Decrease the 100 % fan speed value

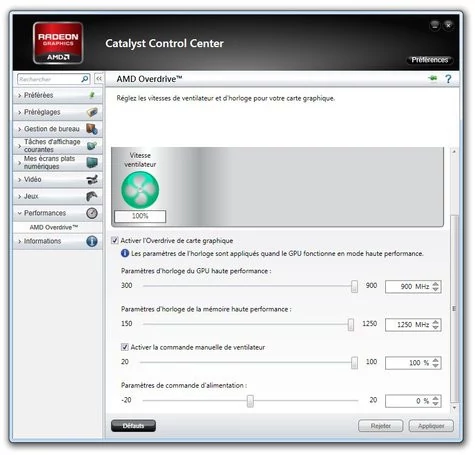(436, 366)
